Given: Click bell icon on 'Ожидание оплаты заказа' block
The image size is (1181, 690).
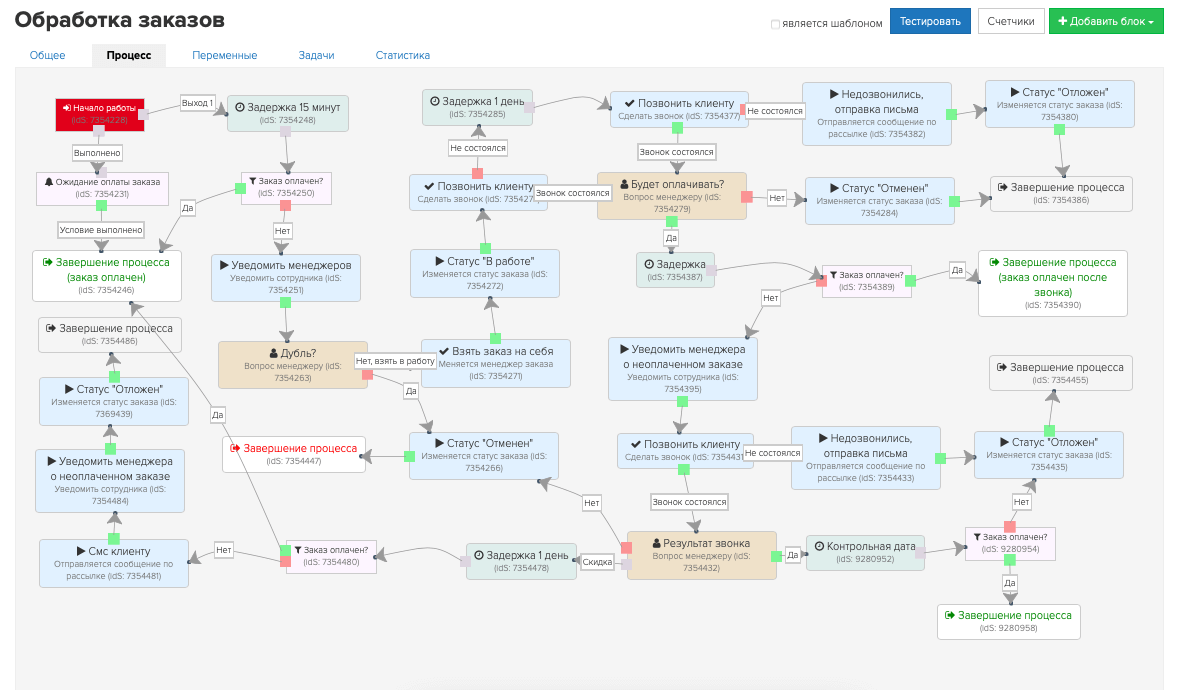Looking at the screenshot, I should click(x=49, y=182).
